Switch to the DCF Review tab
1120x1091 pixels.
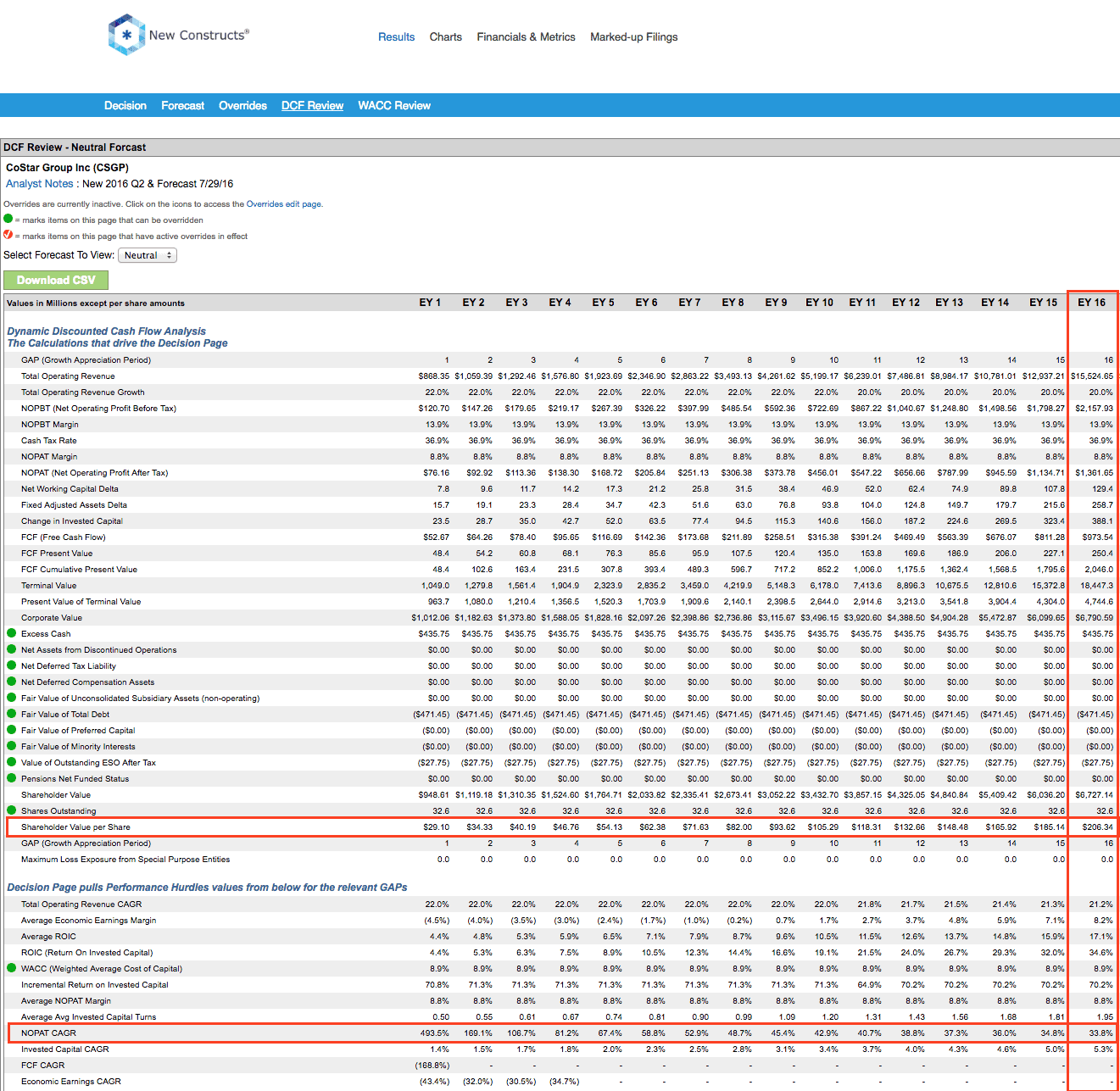click(313, 106)
